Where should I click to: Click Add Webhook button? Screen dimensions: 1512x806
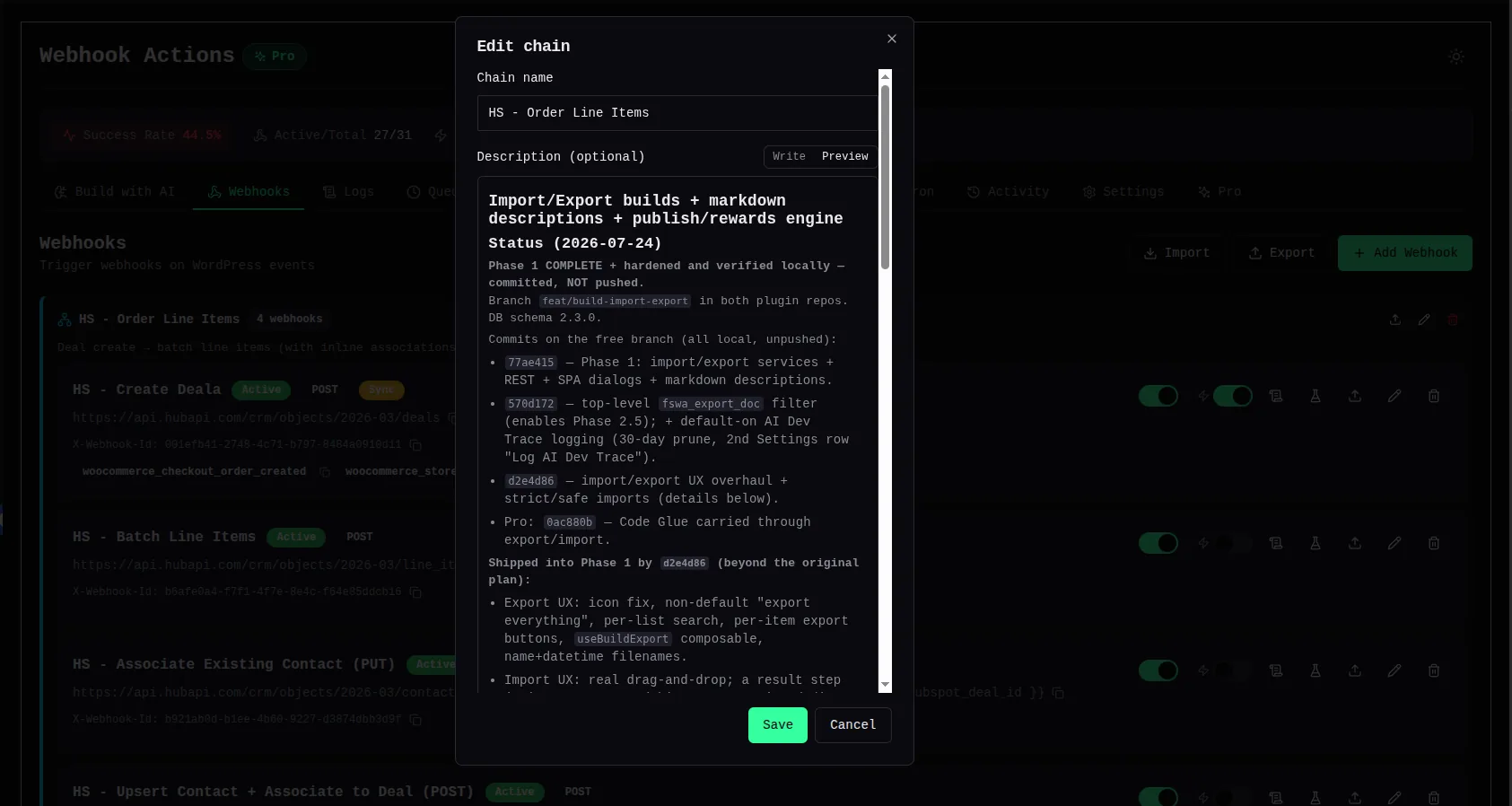click(x=1404, y=253)
